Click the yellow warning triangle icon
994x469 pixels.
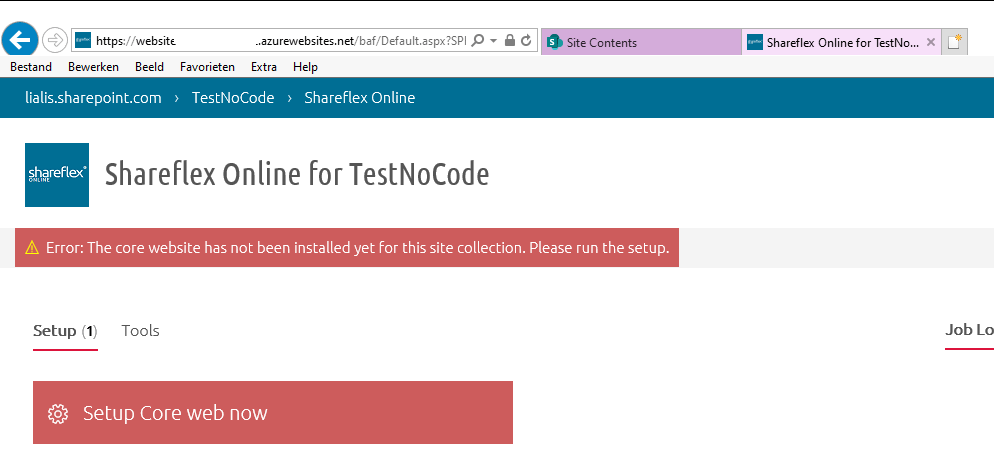[32, 248]
